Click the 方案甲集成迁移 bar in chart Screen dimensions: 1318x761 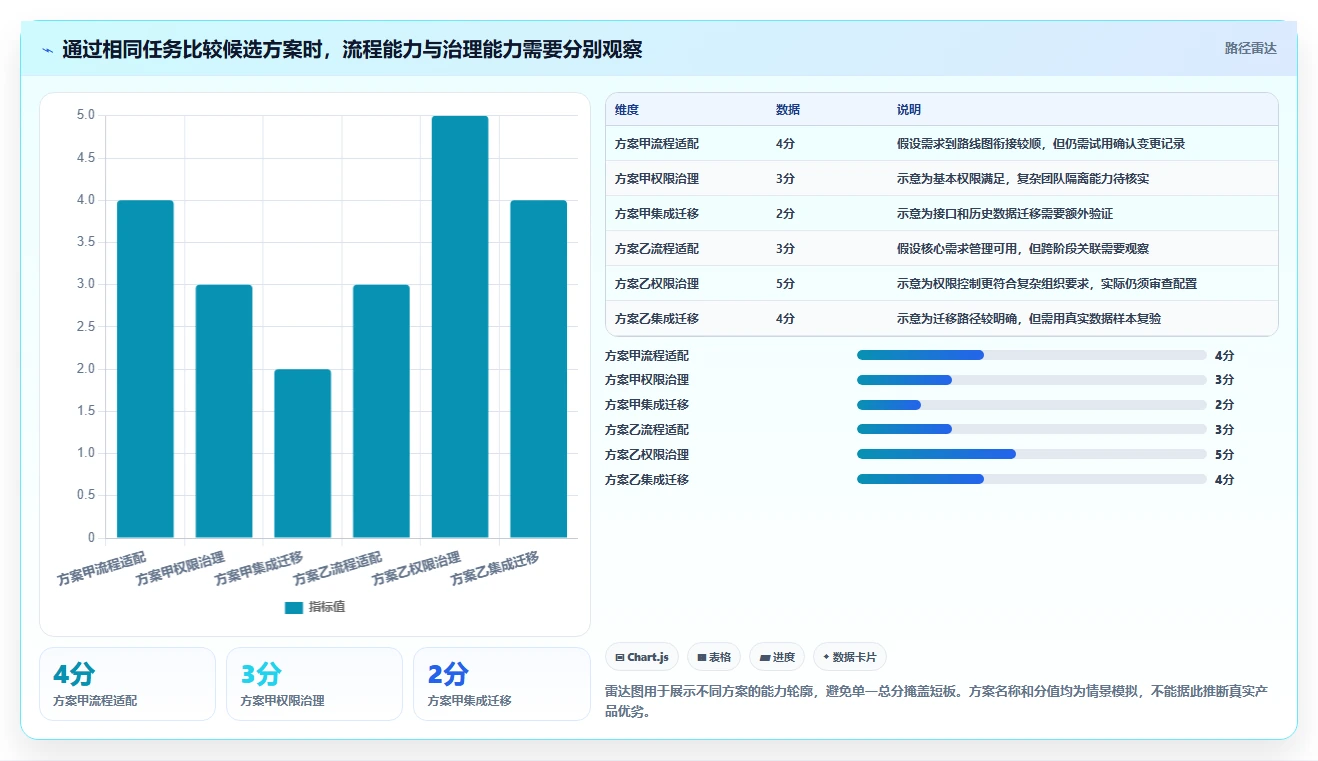pyautogui.click(x=302, y=453)
